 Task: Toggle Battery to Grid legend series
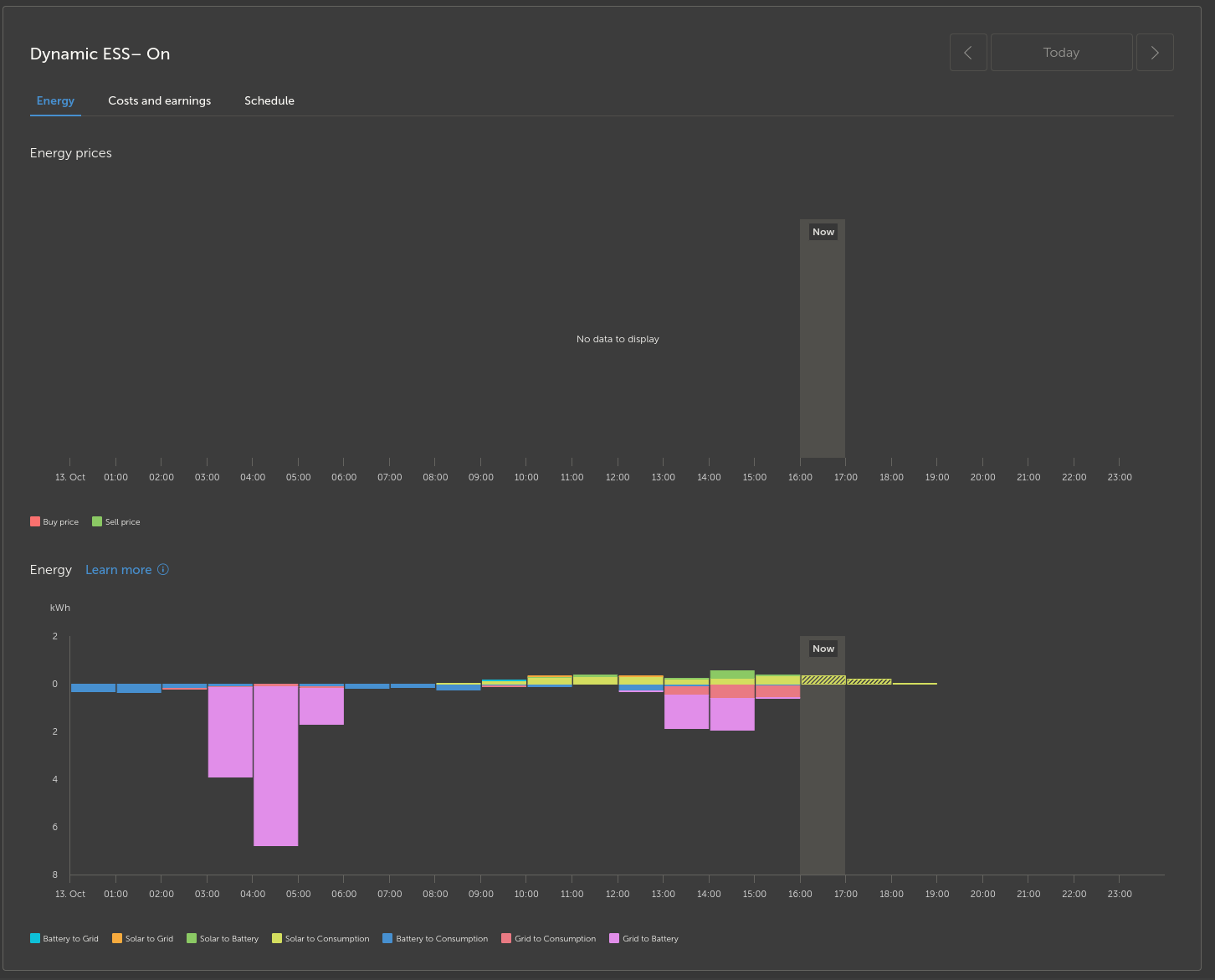coord(64,938)
